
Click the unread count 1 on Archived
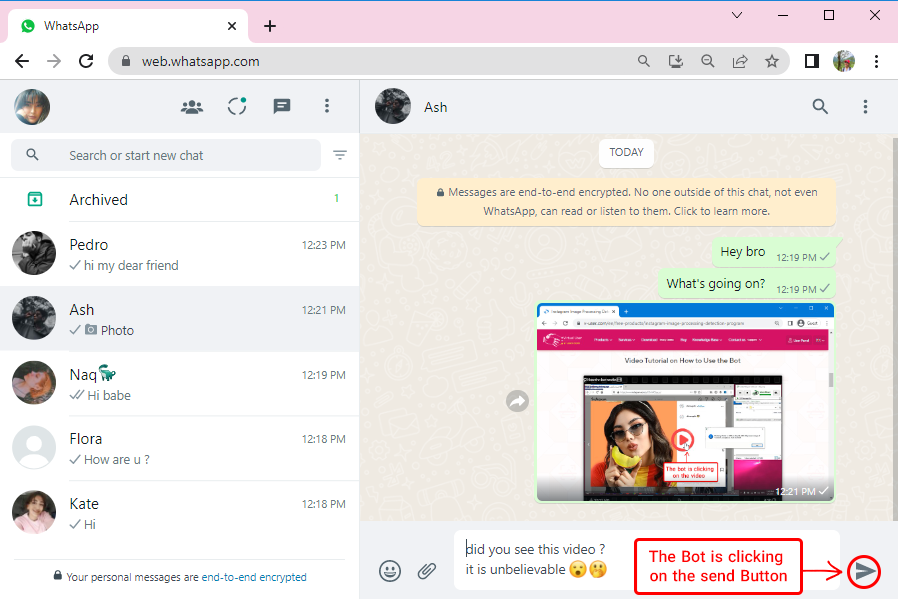coord(336,198)
